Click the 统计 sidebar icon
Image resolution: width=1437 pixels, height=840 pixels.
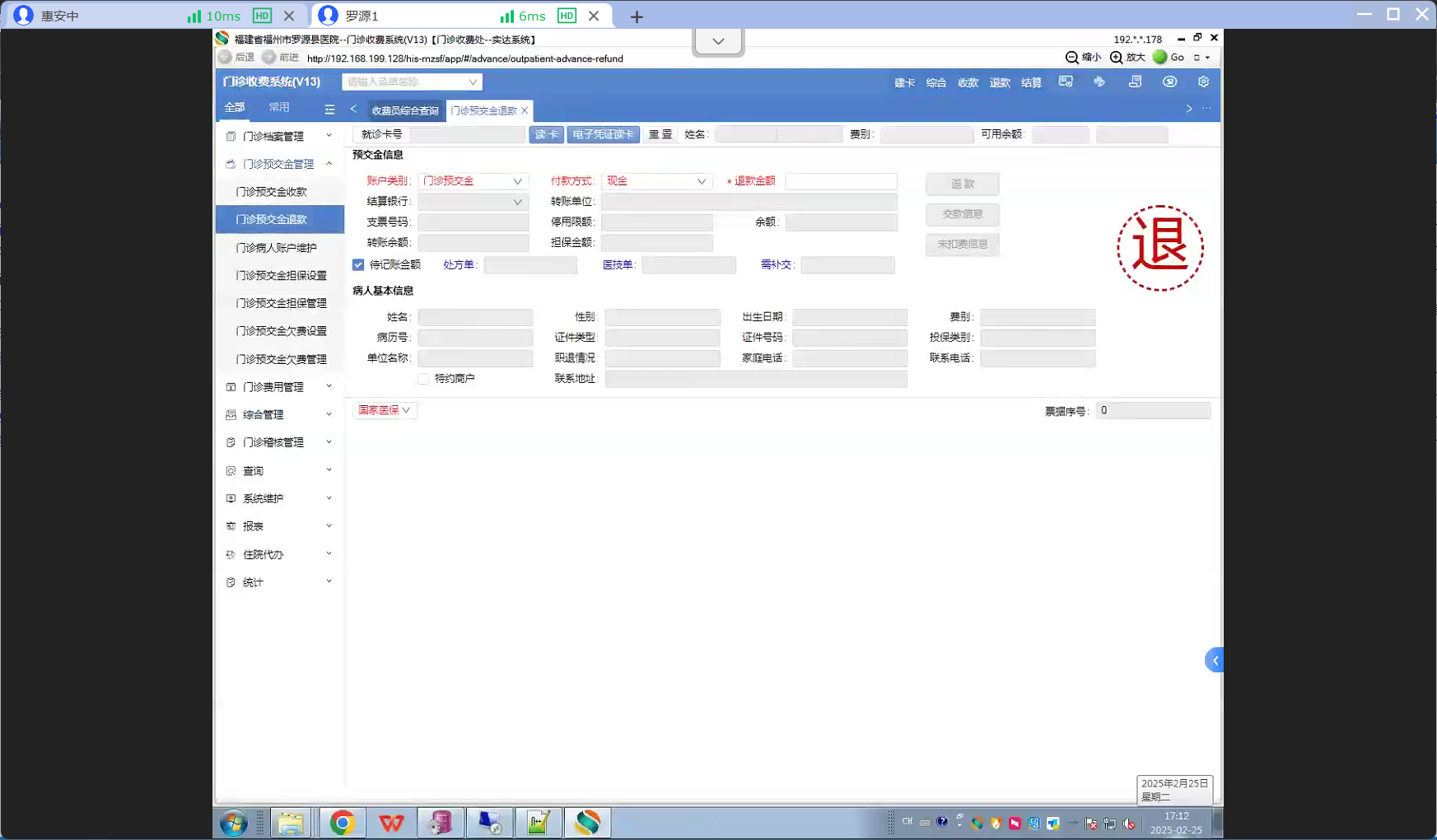click(231, 582)
